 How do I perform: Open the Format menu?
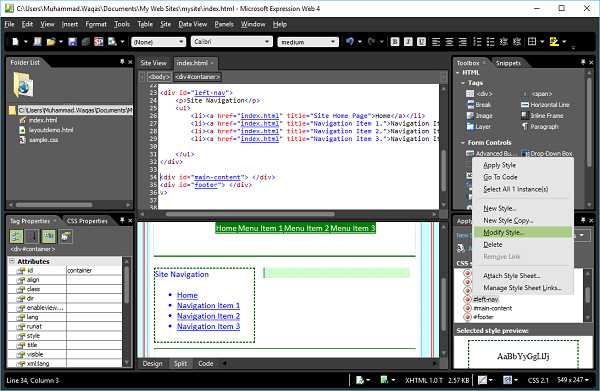coord(96,24)
